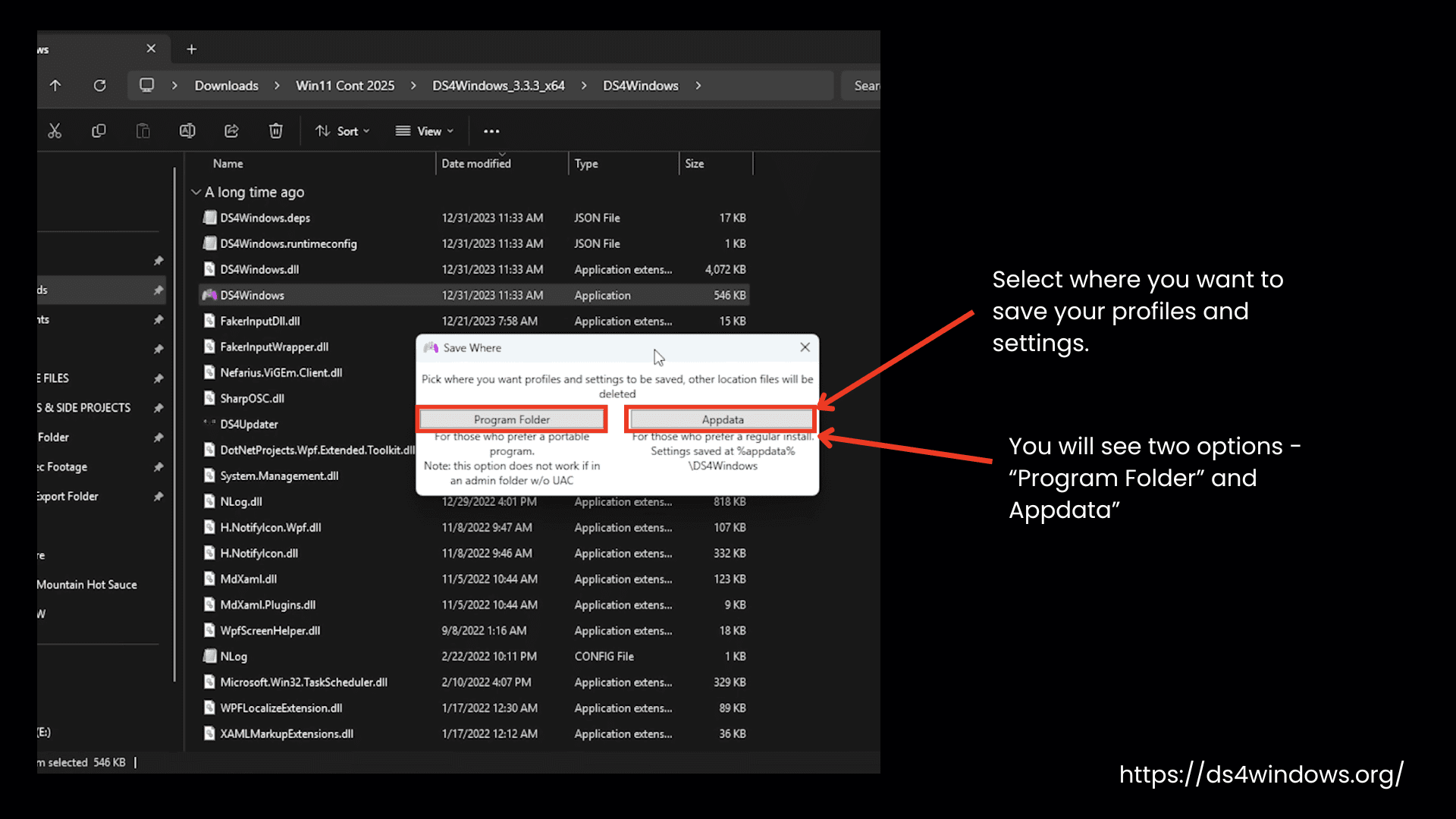Close the Save Where dialog
Image resolution: width=1456 pixels, height=819 pixels.
(x=805, y=347)
